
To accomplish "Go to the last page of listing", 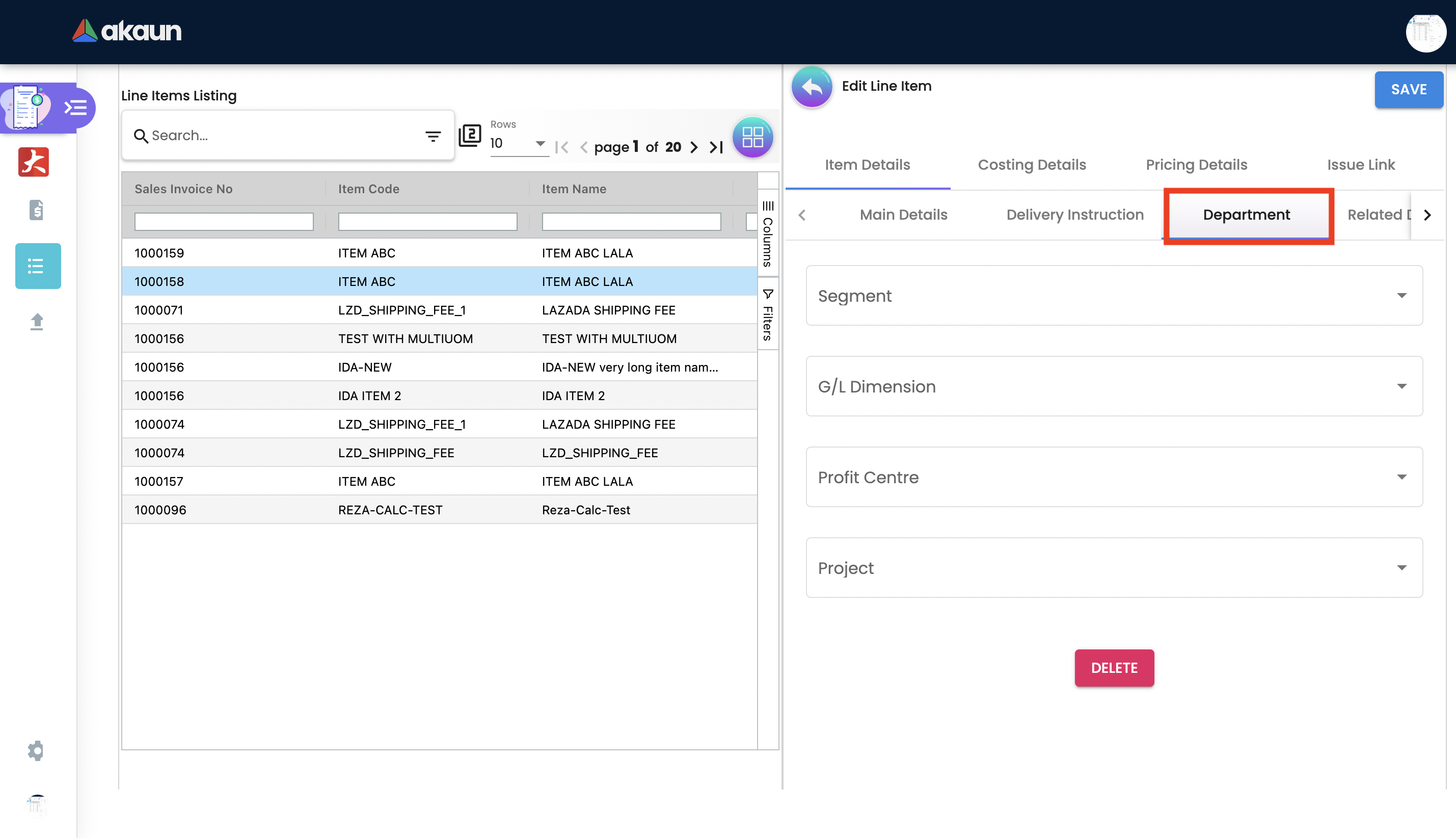I will click(x=716, y=147).
